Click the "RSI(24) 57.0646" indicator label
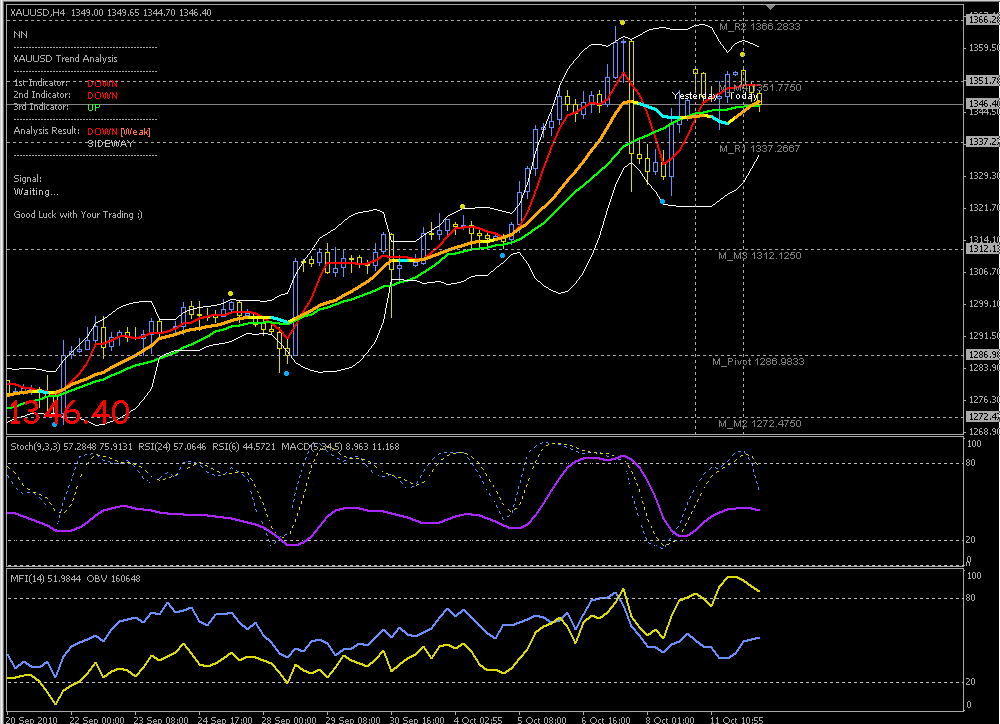The image size is (1000, 724). click(x=172, y=447)
